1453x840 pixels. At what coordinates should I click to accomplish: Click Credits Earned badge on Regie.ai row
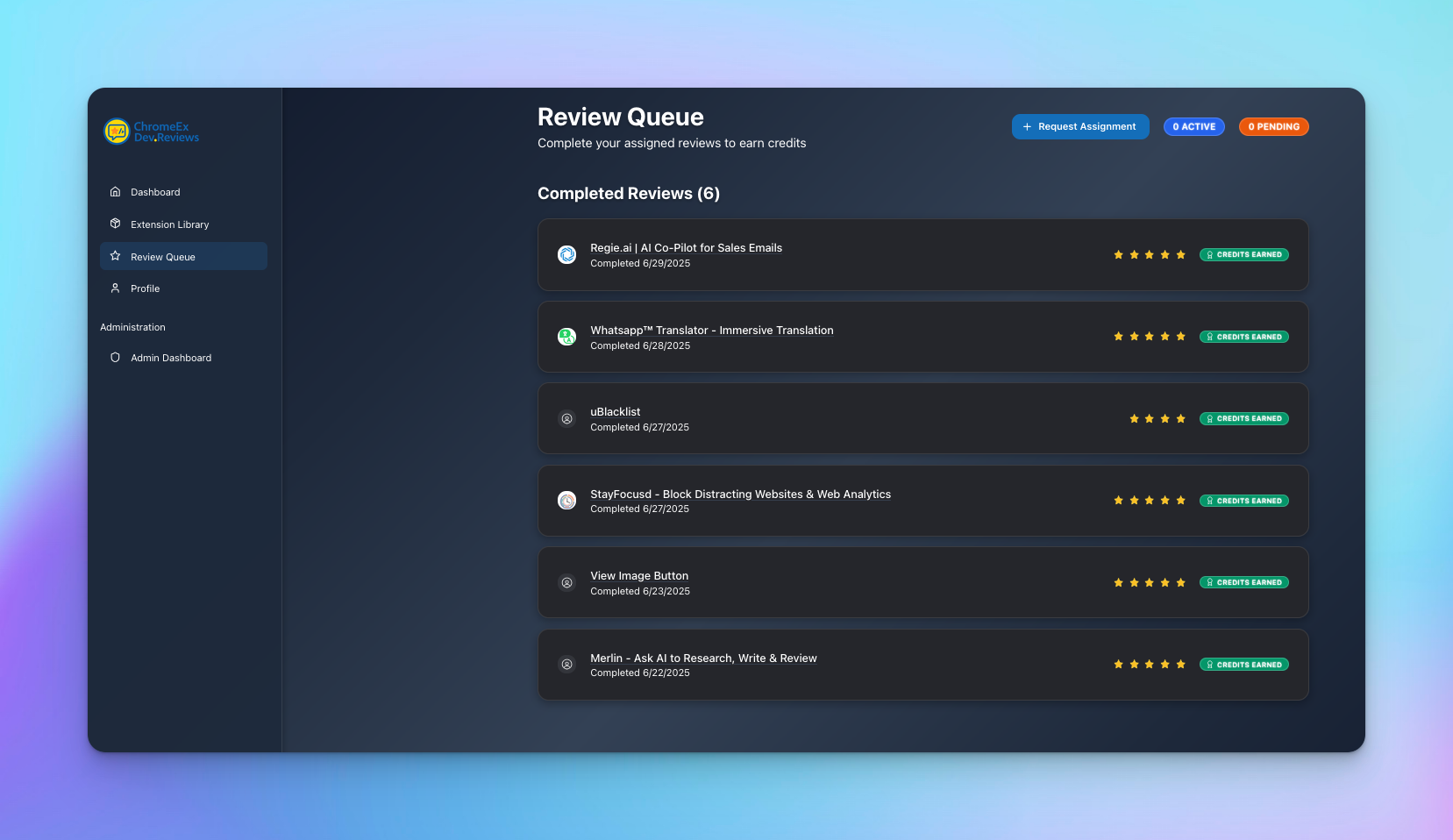coord(1244,255)
